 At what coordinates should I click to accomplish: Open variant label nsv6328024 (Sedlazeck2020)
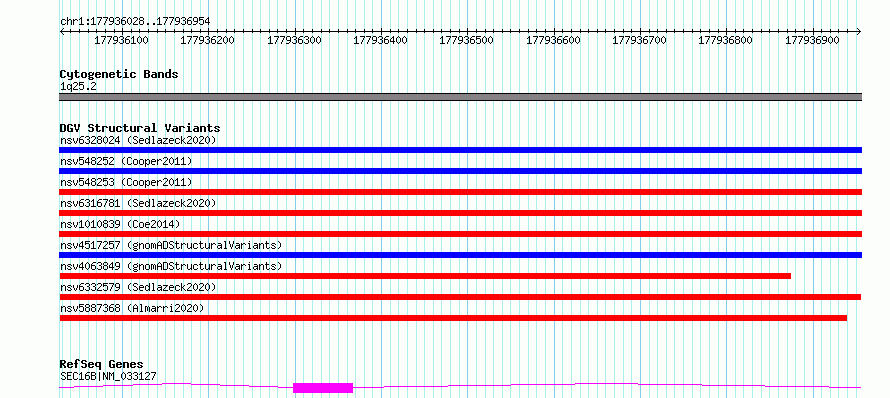coord(138,140)
